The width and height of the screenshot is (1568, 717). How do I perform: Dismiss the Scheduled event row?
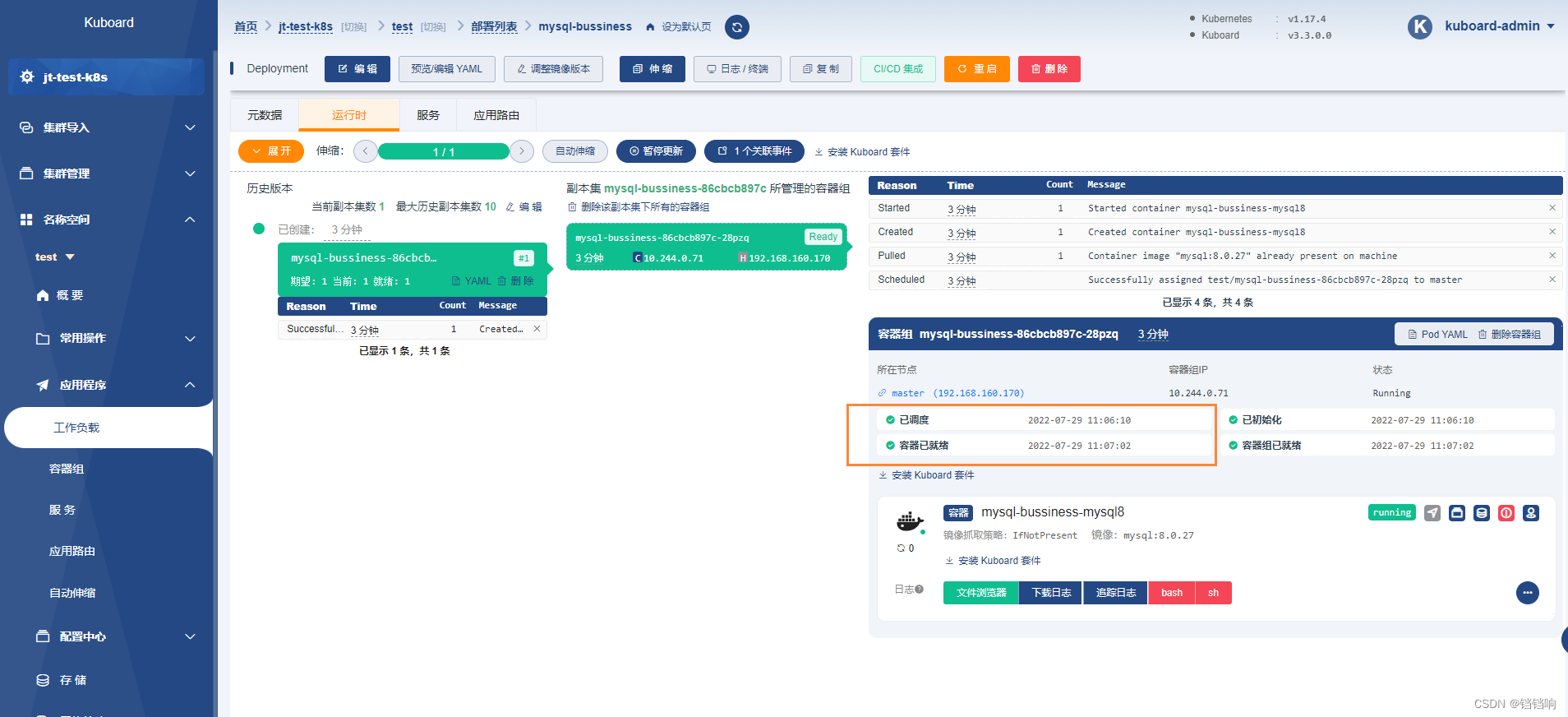(1552, 280)
